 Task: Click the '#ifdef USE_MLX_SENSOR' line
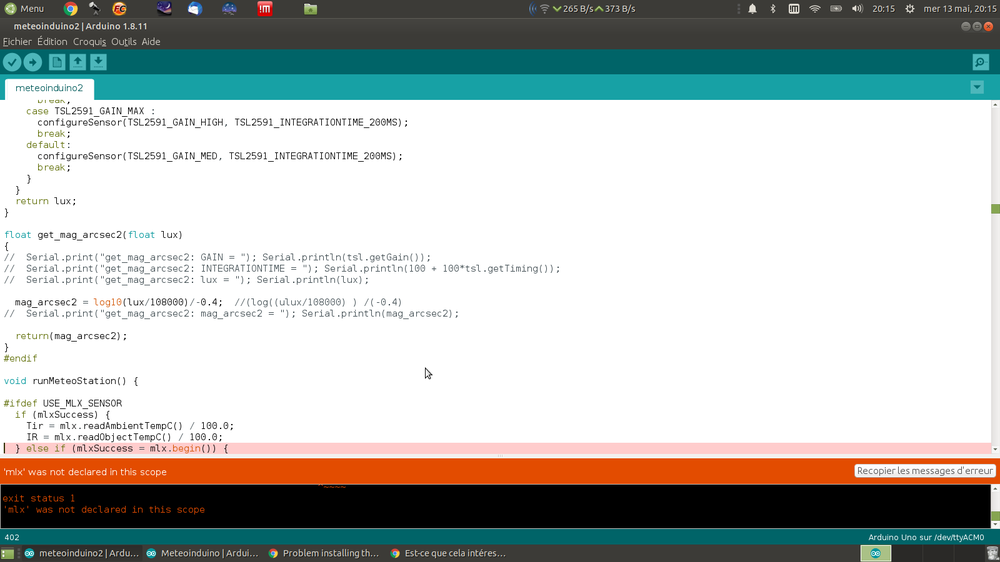click(62, 403)
